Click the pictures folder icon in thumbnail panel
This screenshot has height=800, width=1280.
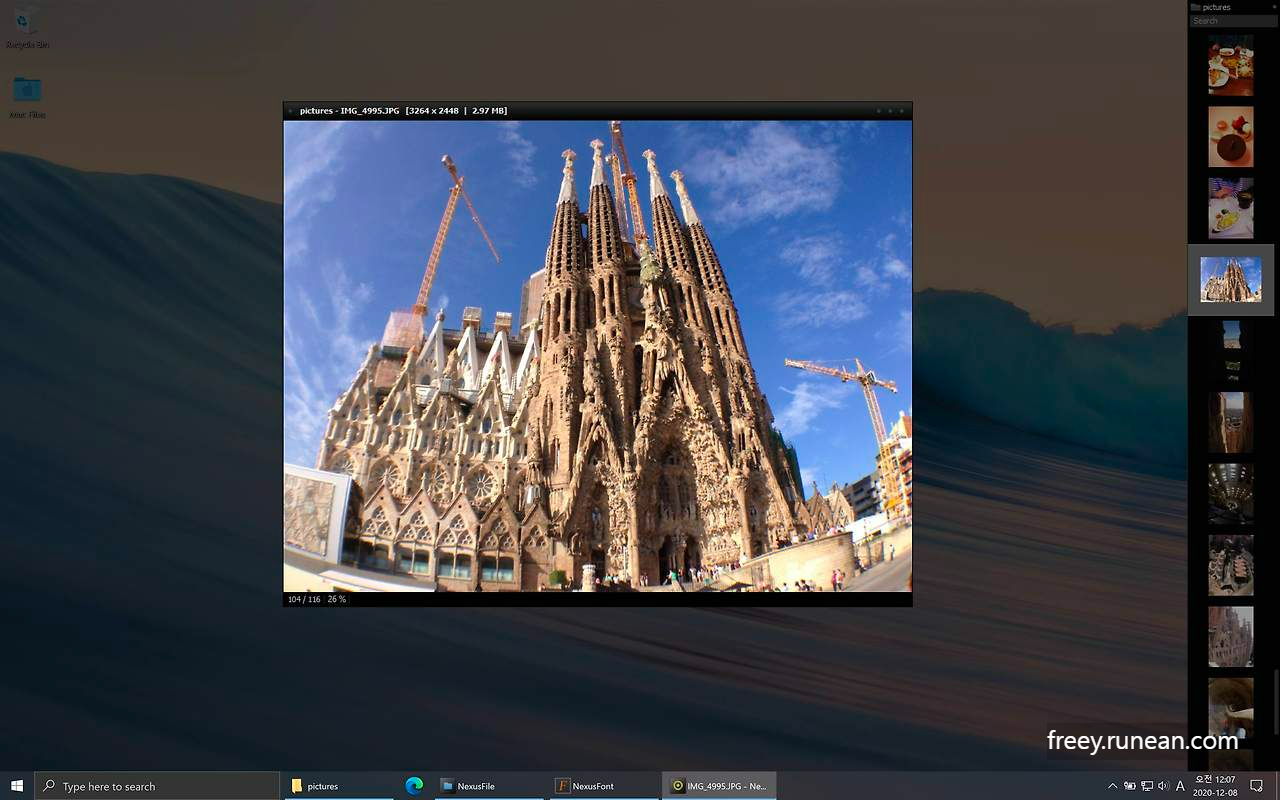[1195, 7]
